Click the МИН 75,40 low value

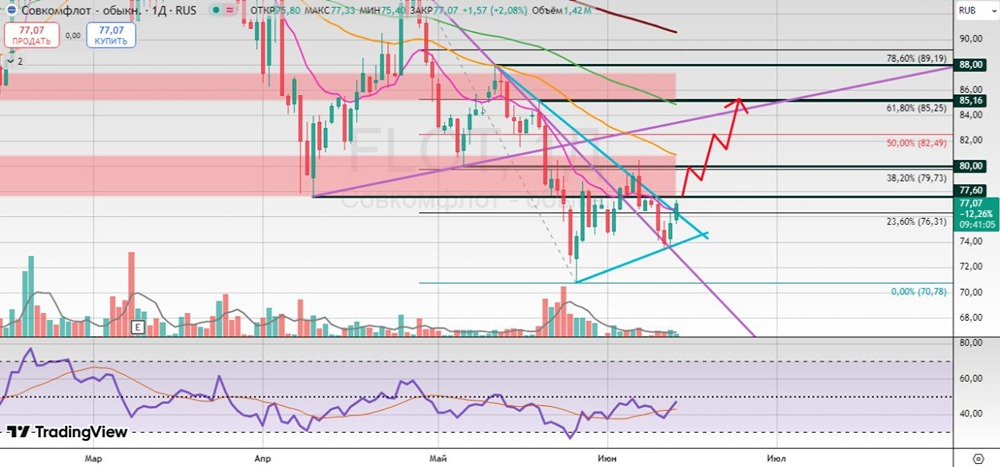coord(382,10)
